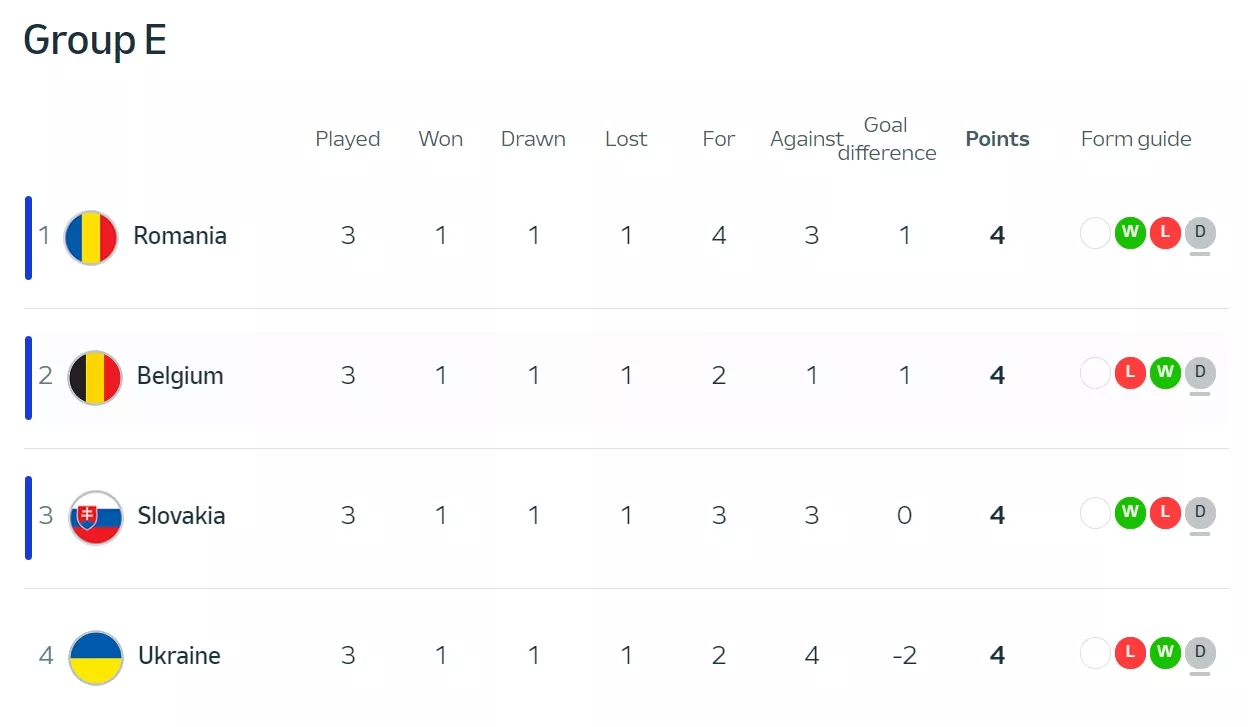Open the Belgium team link
1248x727 pixels.
tap(180, 376)
